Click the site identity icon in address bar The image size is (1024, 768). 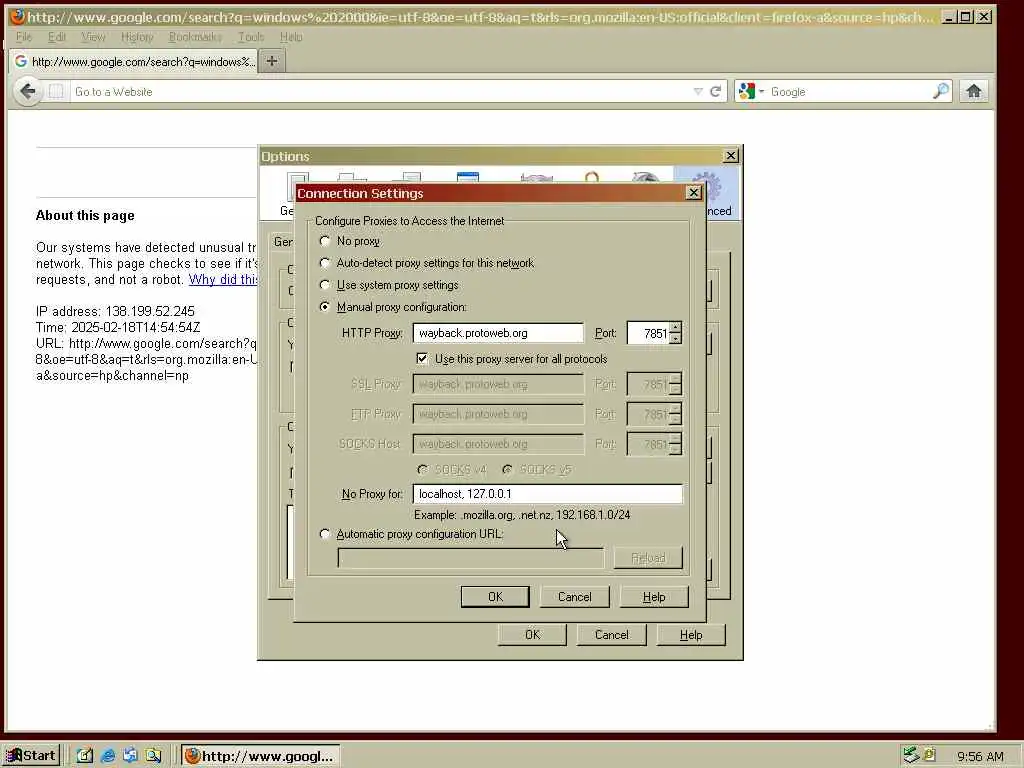click(x=57, y=91)
